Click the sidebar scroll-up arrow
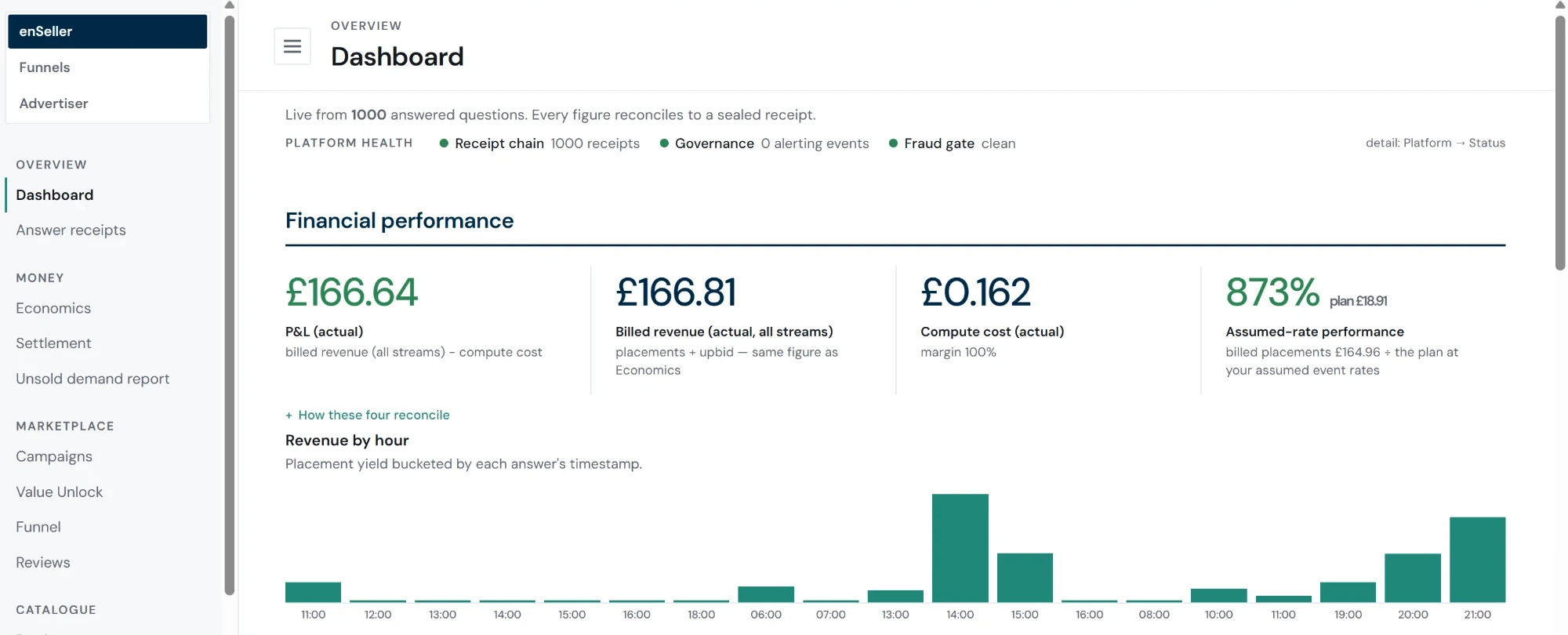This screenshot has height=635, width=1568. coord(230,5)
